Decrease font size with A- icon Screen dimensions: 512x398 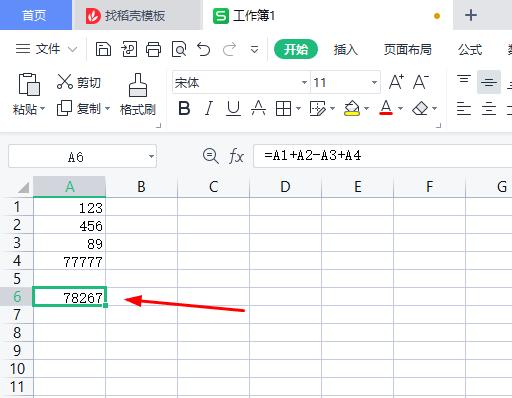[421, 82]
